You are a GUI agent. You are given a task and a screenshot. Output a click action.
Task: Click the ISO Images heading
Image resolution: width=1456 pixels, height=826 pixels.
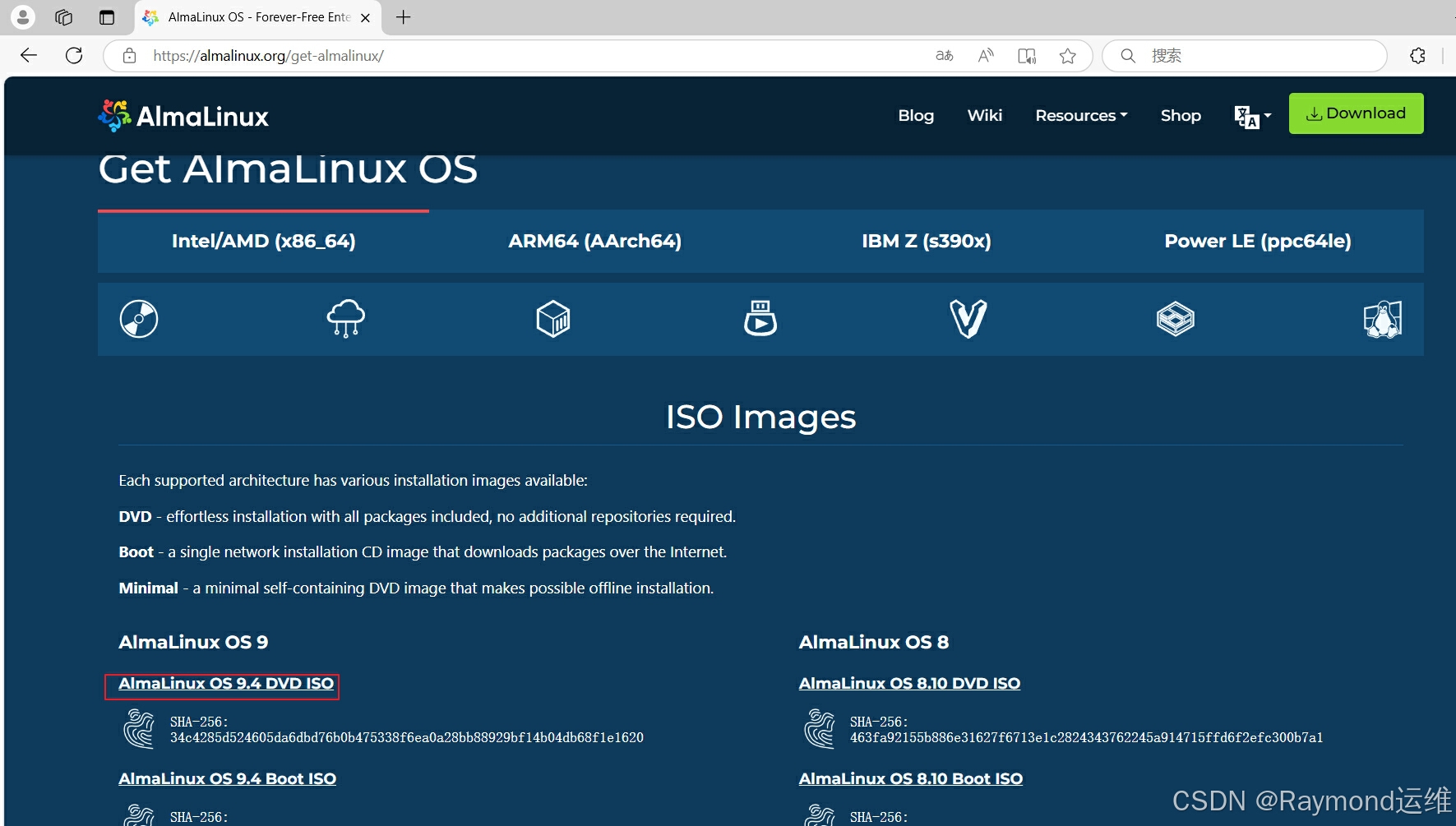point(760,418)
